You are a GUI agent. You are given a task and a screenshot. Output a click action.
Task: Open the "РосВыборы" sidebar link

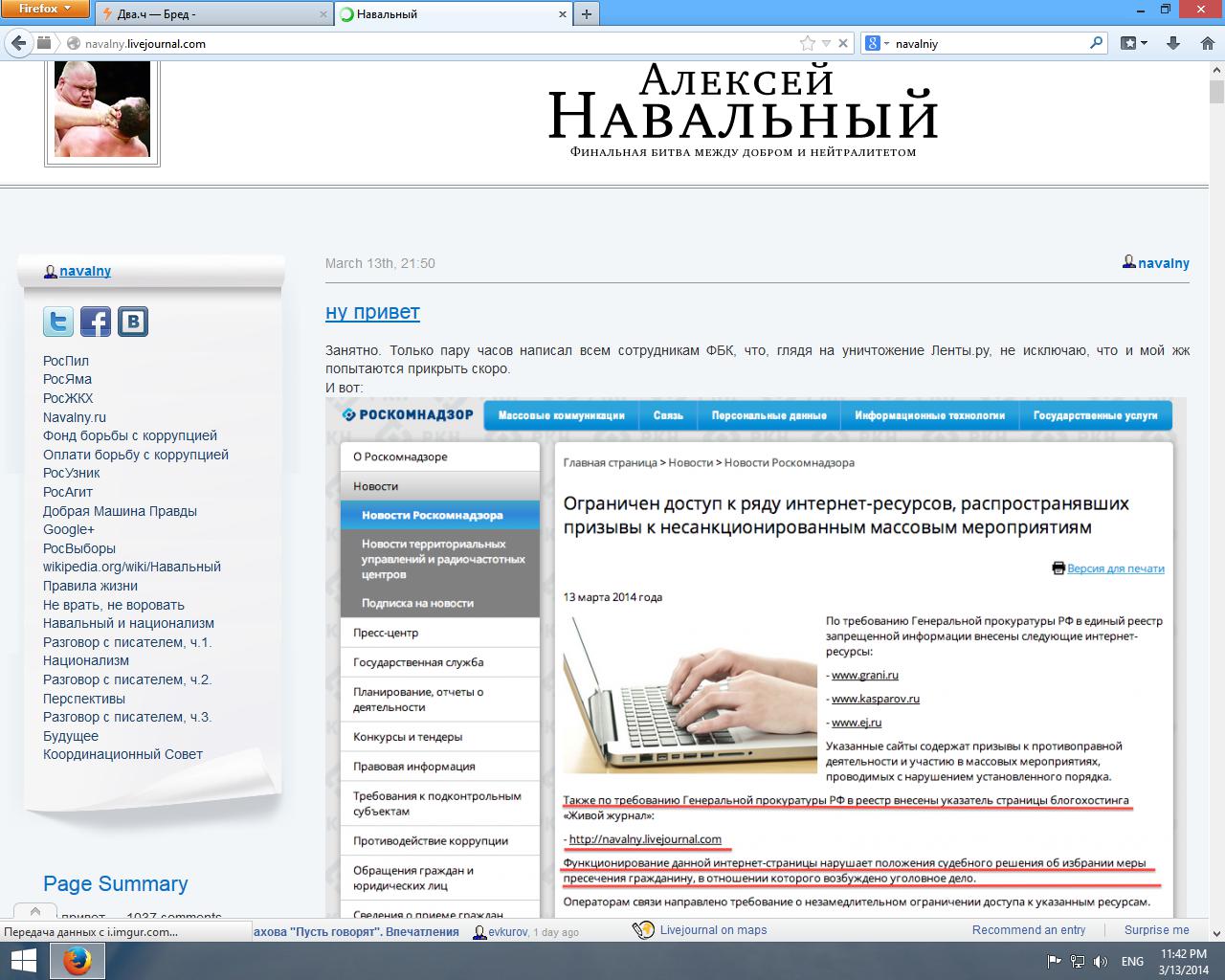tap(79, 548)
